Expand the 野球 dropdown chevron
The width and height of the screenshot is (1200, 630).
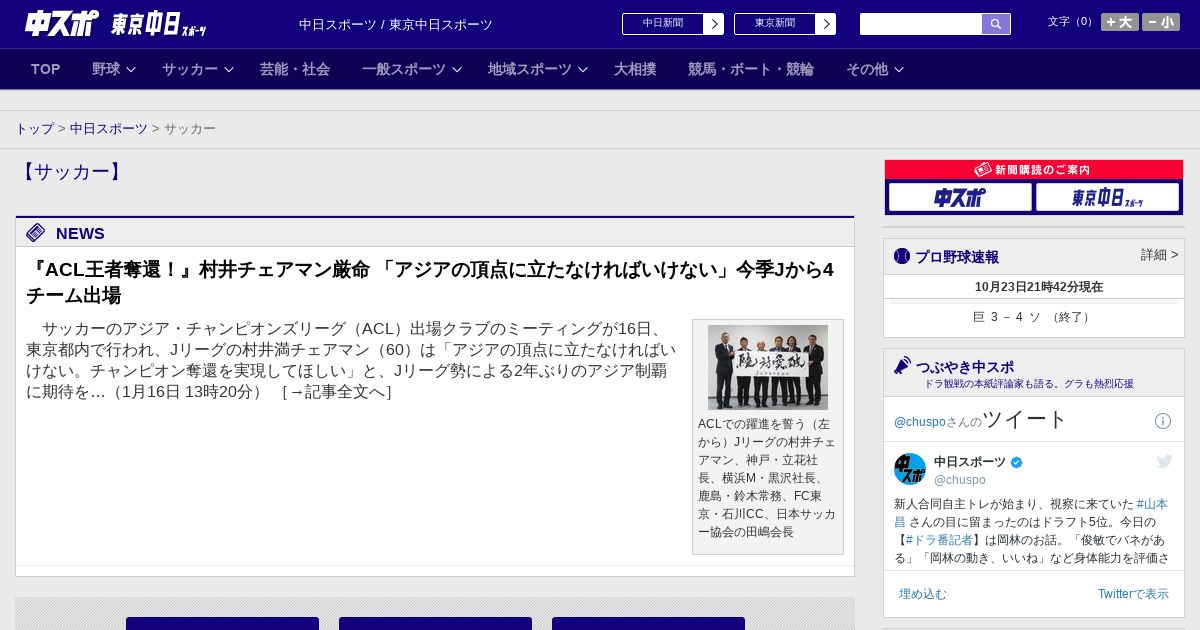(x=131, y=70)
